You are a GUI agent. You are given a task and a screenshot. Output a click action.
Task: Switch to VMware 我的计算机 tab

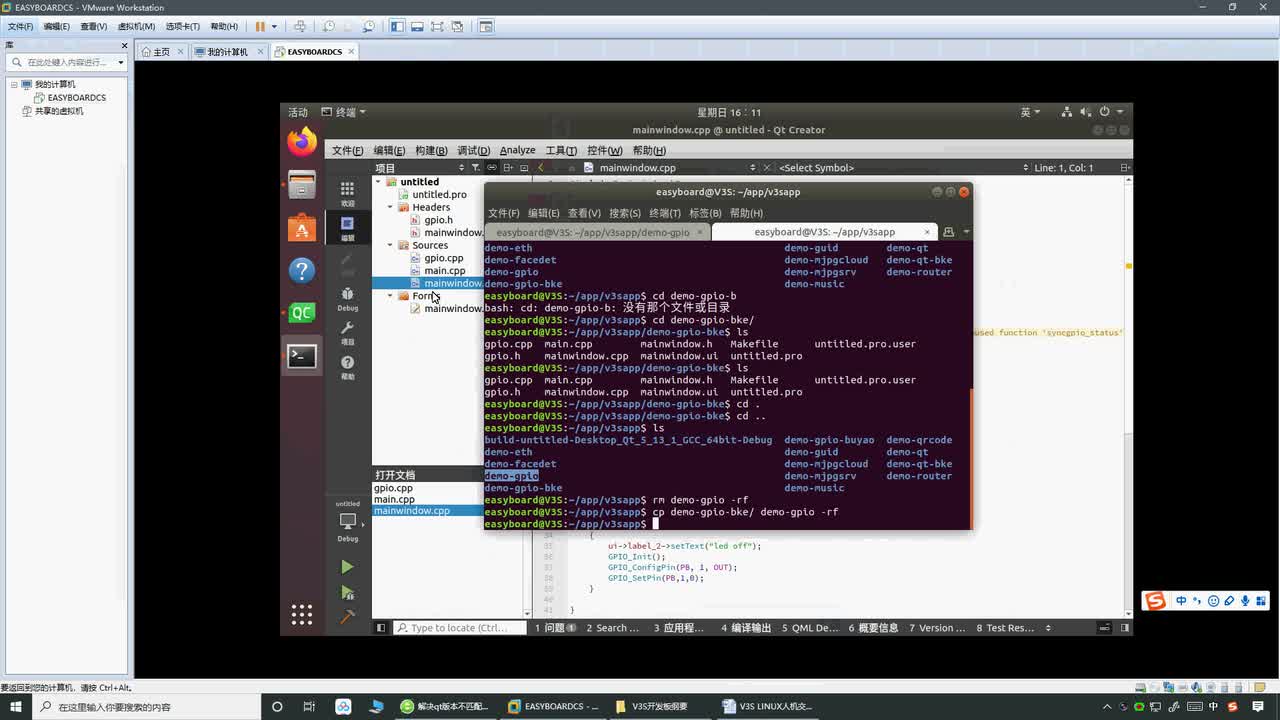point(228,52)
